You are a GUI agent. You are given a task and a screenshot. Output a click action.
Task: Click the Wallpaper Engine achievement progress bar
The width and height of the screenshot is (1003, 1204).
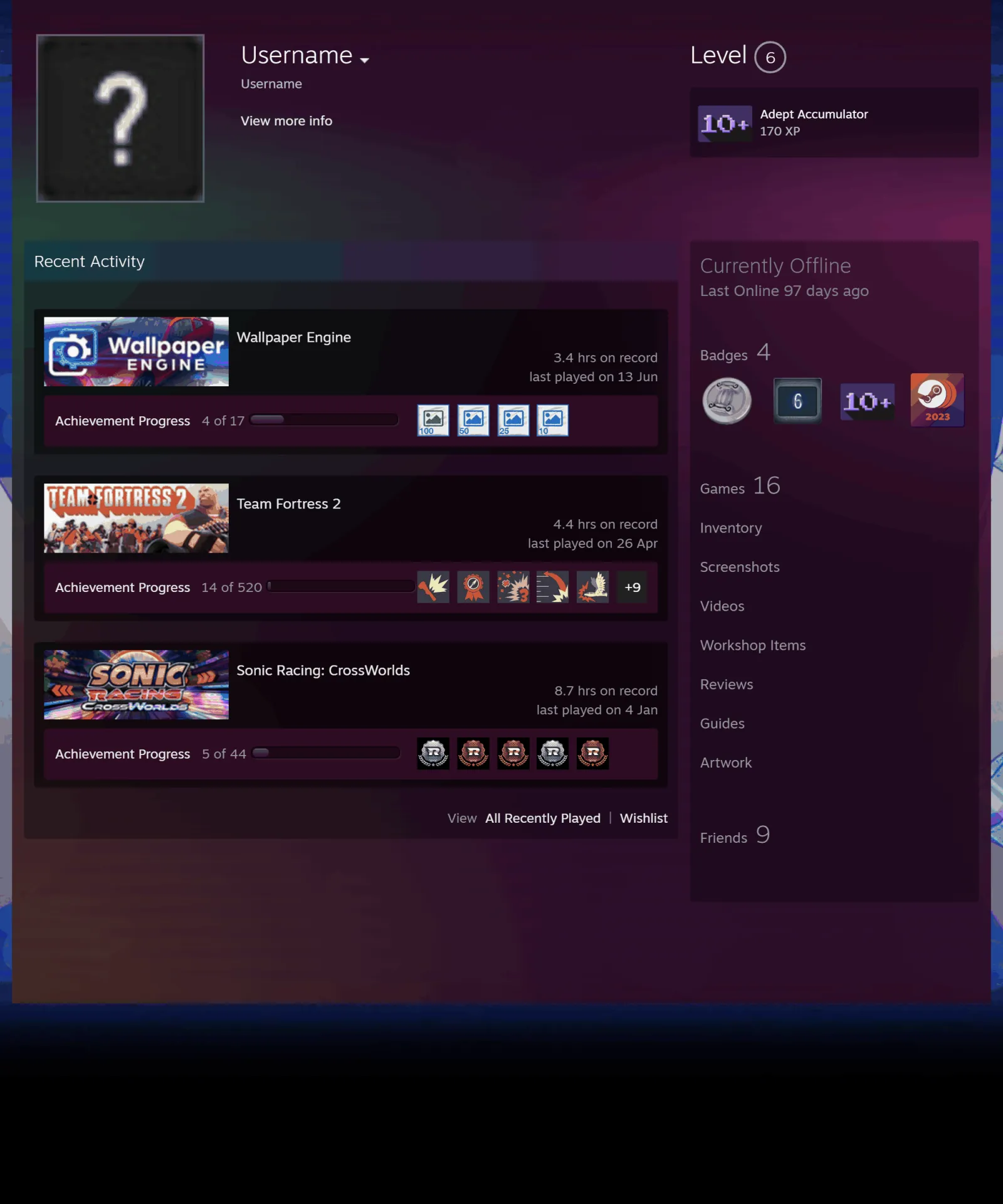324,420
